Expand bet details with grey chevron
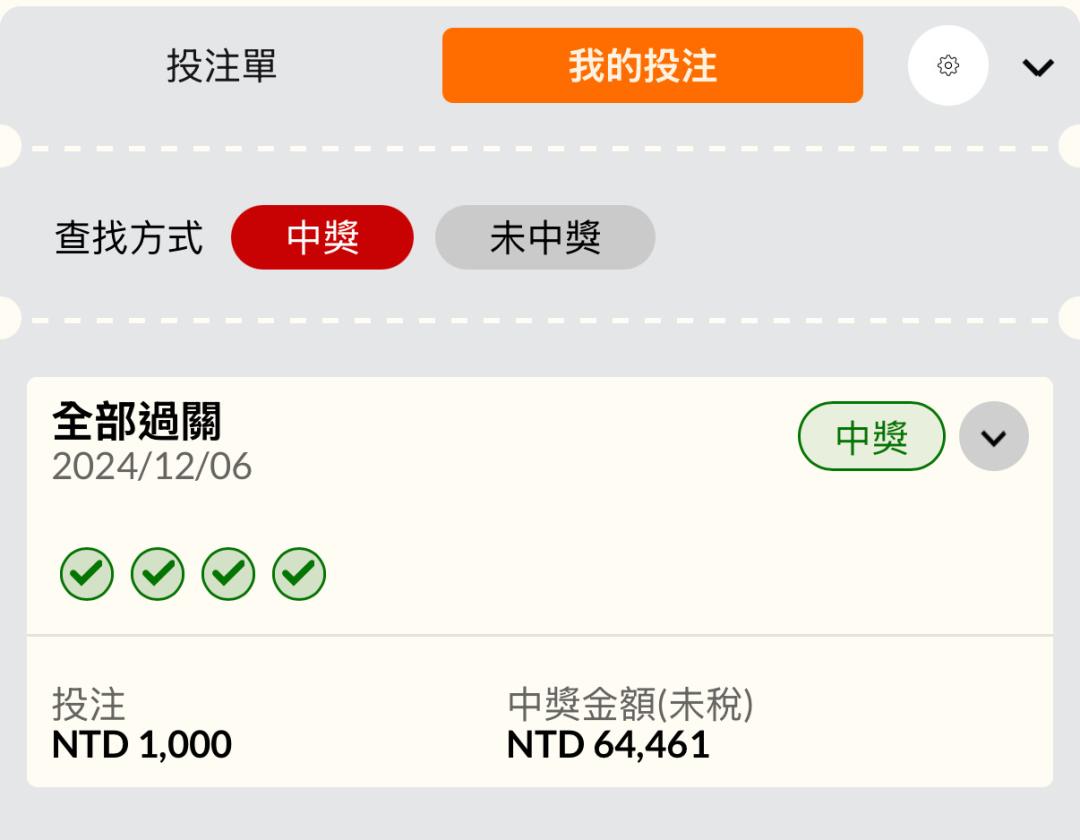The width and height of the screenshot is (1080, 840). click(x=993, y=437)
